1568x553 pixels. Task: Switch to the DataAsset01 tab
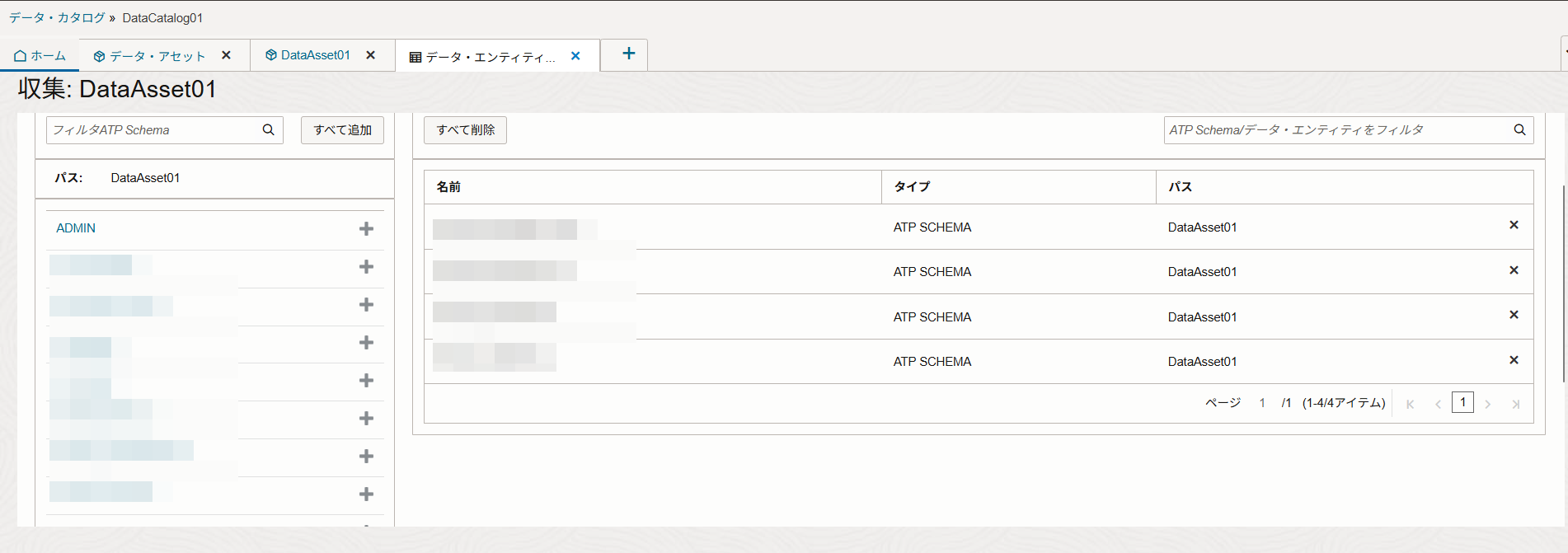pos(307,55)
